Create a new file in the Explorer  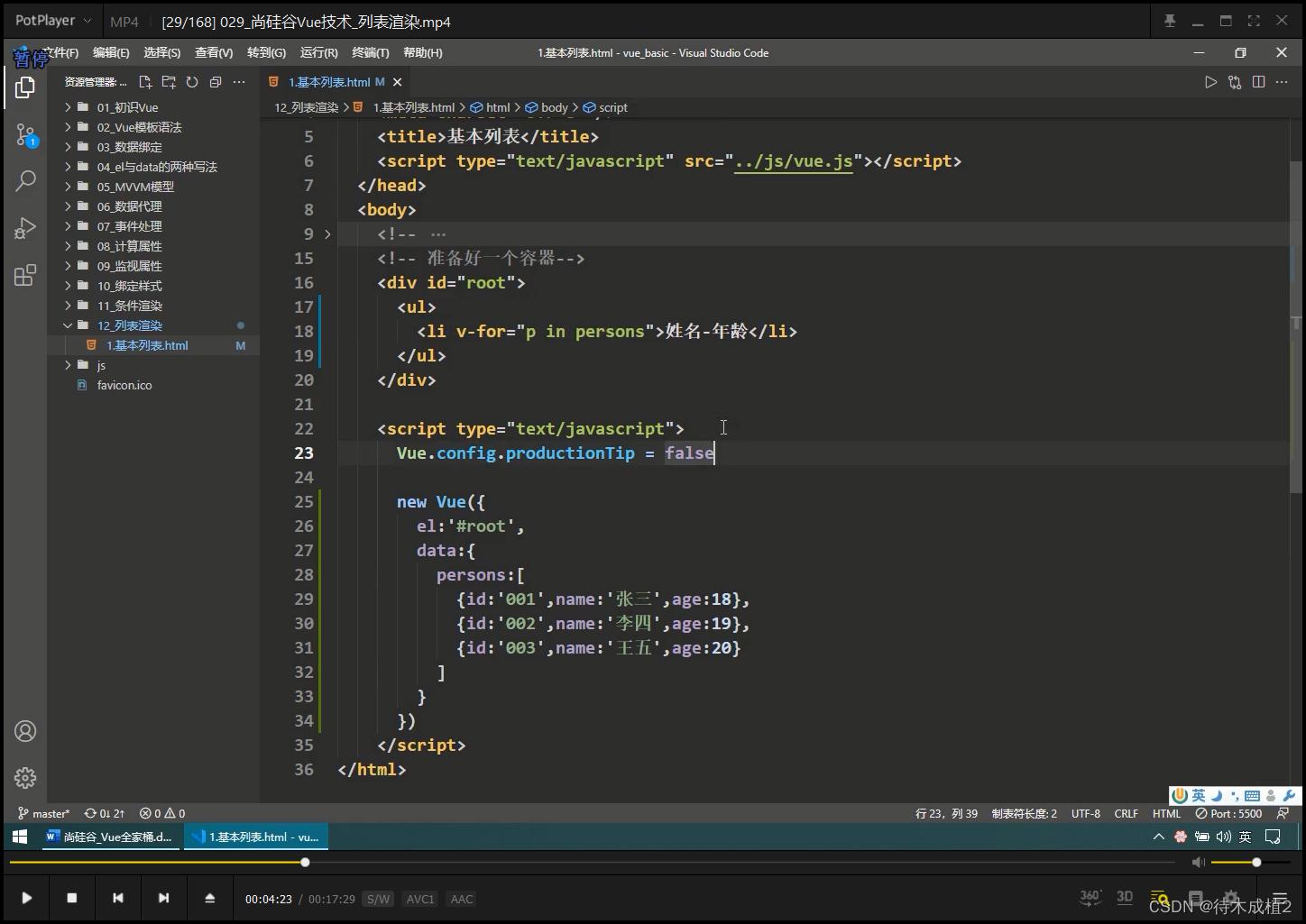tap(145, 82)
